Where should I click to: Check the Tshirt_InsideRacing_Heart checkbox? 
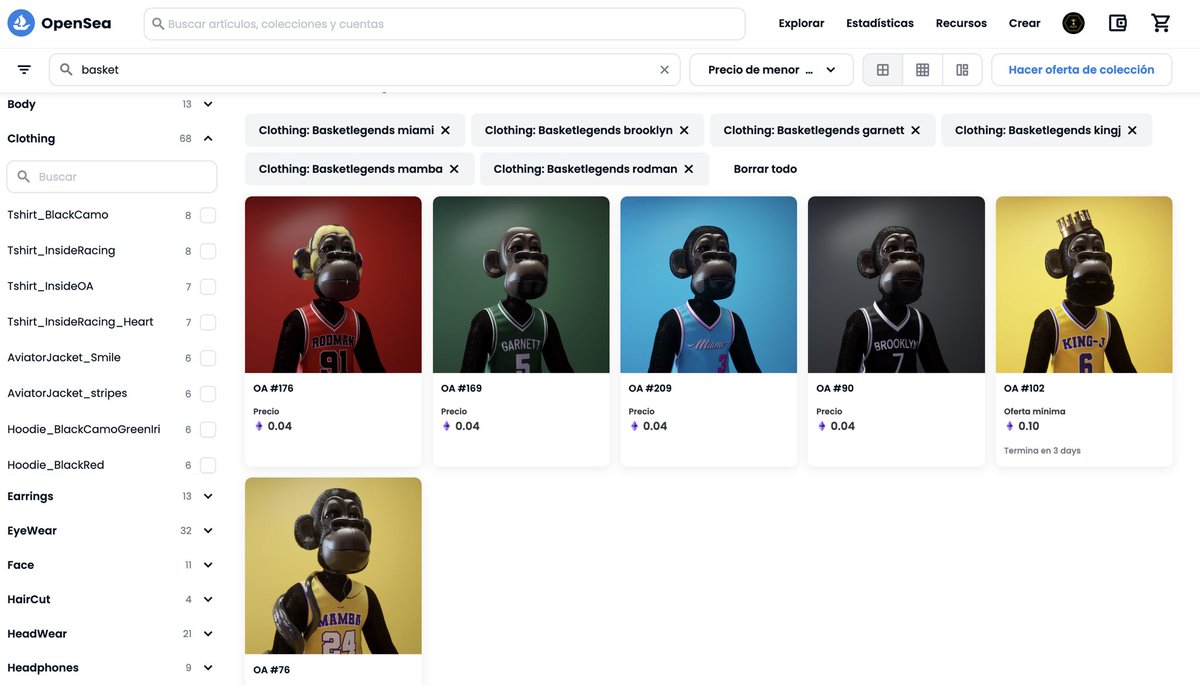(208, 322)
